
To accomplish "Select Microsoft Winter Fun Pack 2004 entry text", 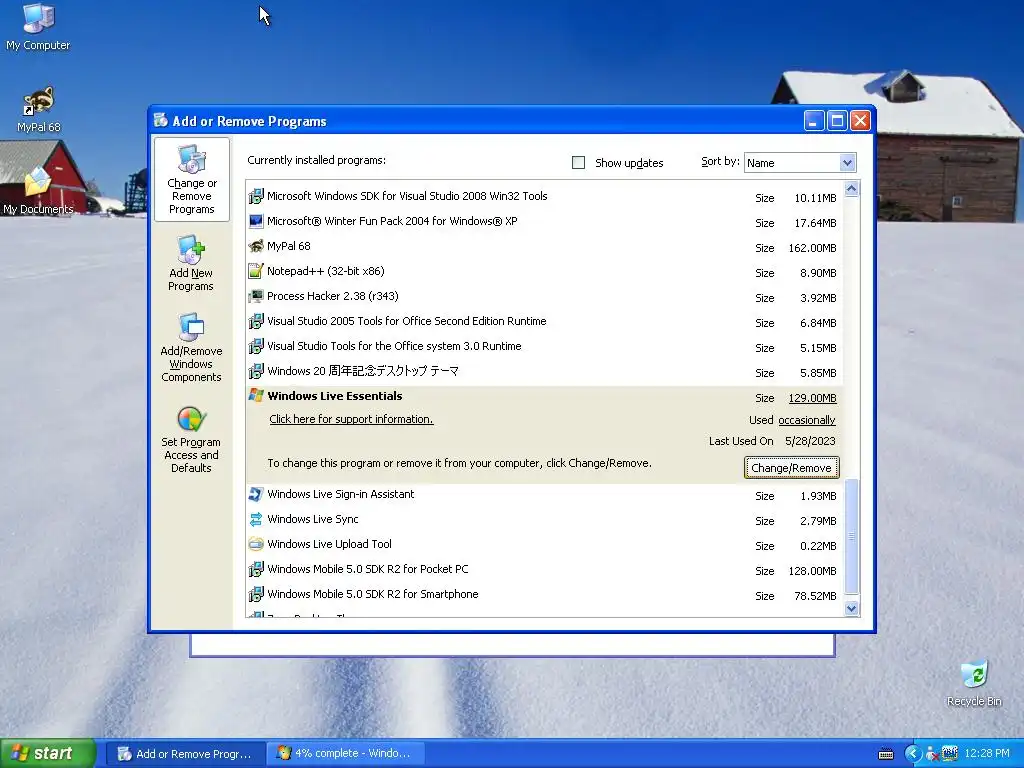I will tap(392, 221).
